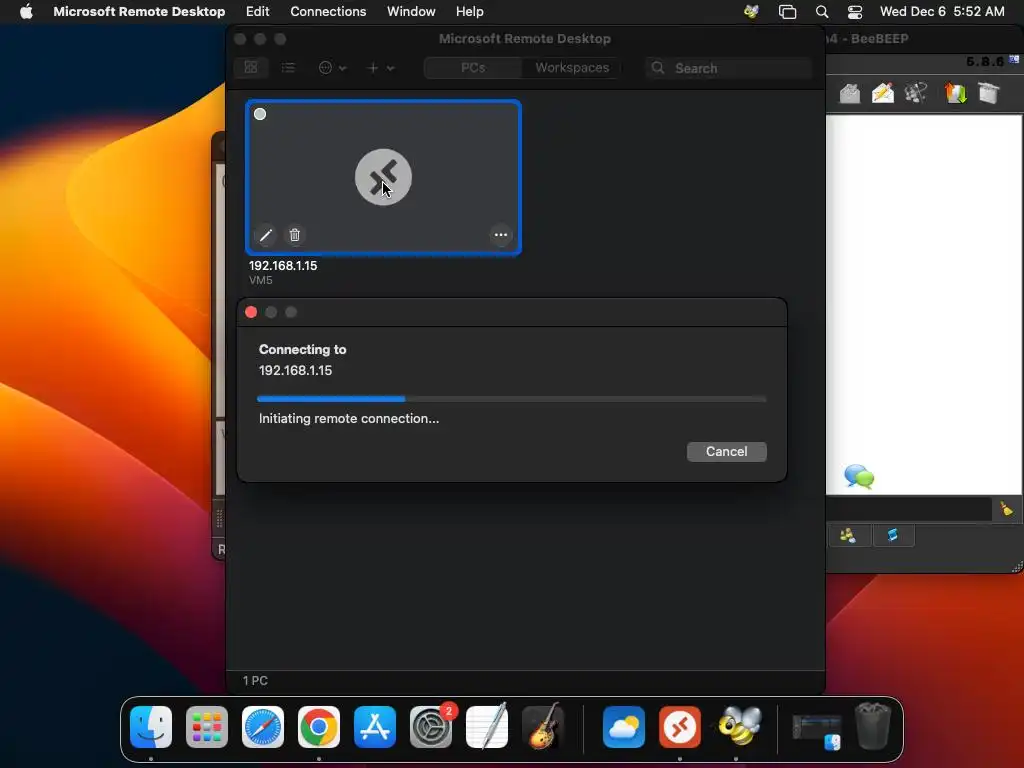Click BeeBEEP bee icon in the Dock
This screenshot has height=768, width=1024.
coord(739,726)
